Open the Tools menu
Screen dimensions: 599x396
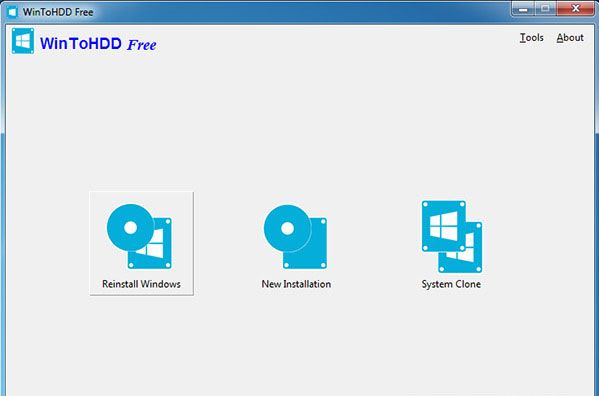[531, 37]
